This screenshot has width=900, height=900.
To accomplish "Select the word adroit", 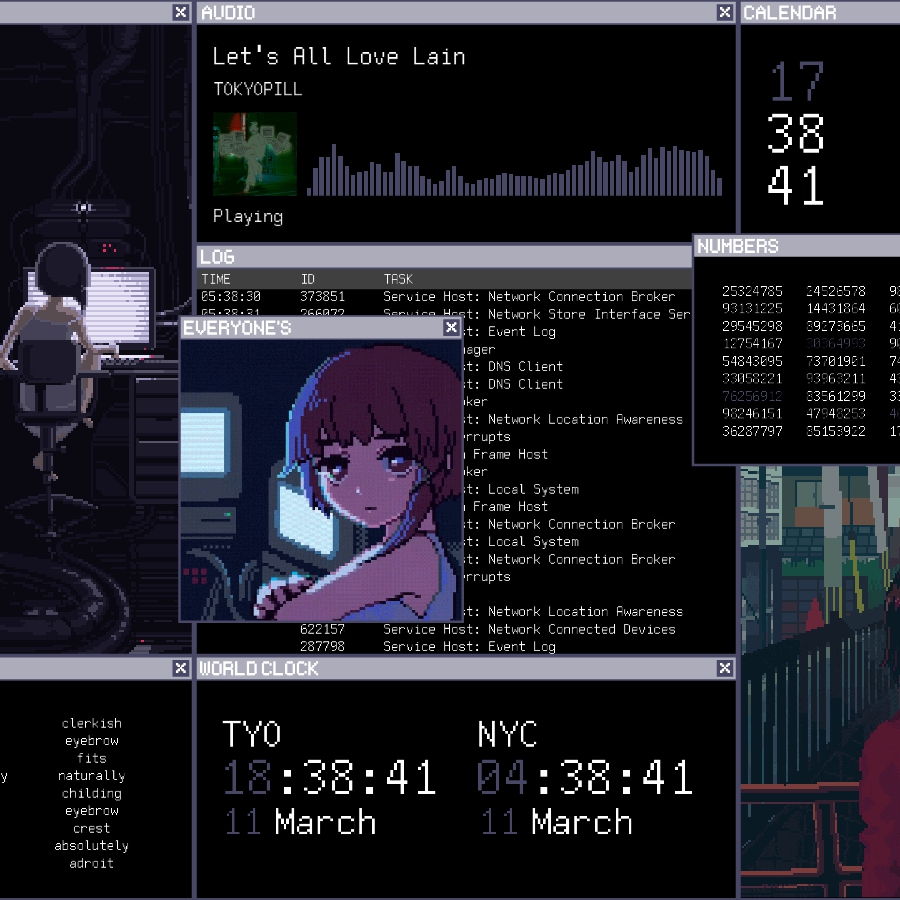I will (x=92, y=863).
